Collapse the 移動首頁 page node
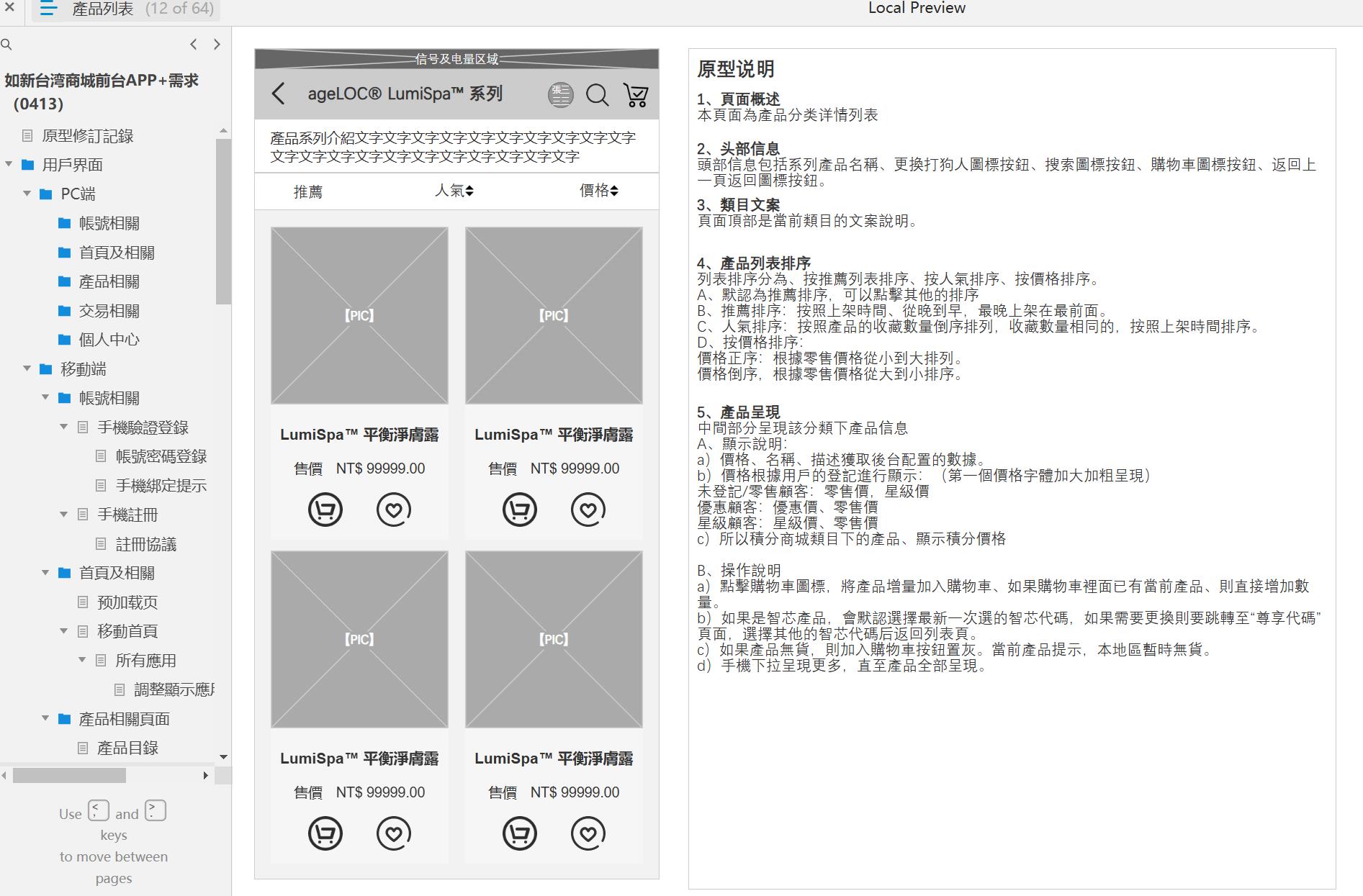This screenshot has width=1363, height=896. [64, 631]
